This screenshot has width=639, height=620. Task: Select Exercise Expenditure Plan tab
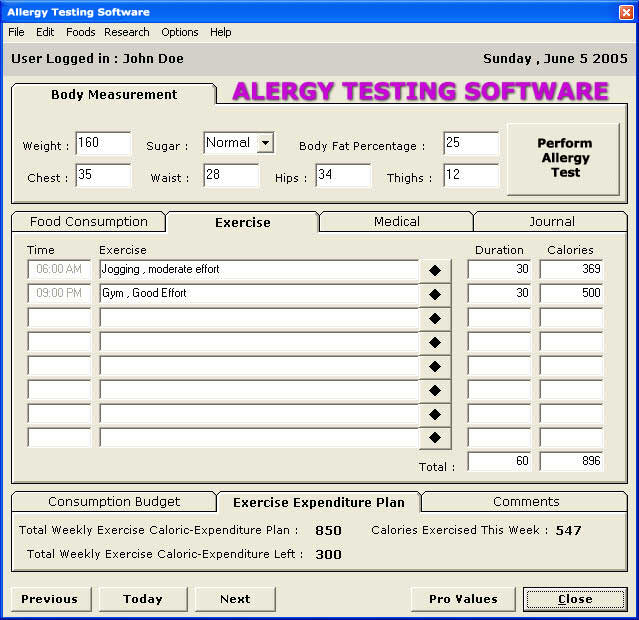pos(319,502)
